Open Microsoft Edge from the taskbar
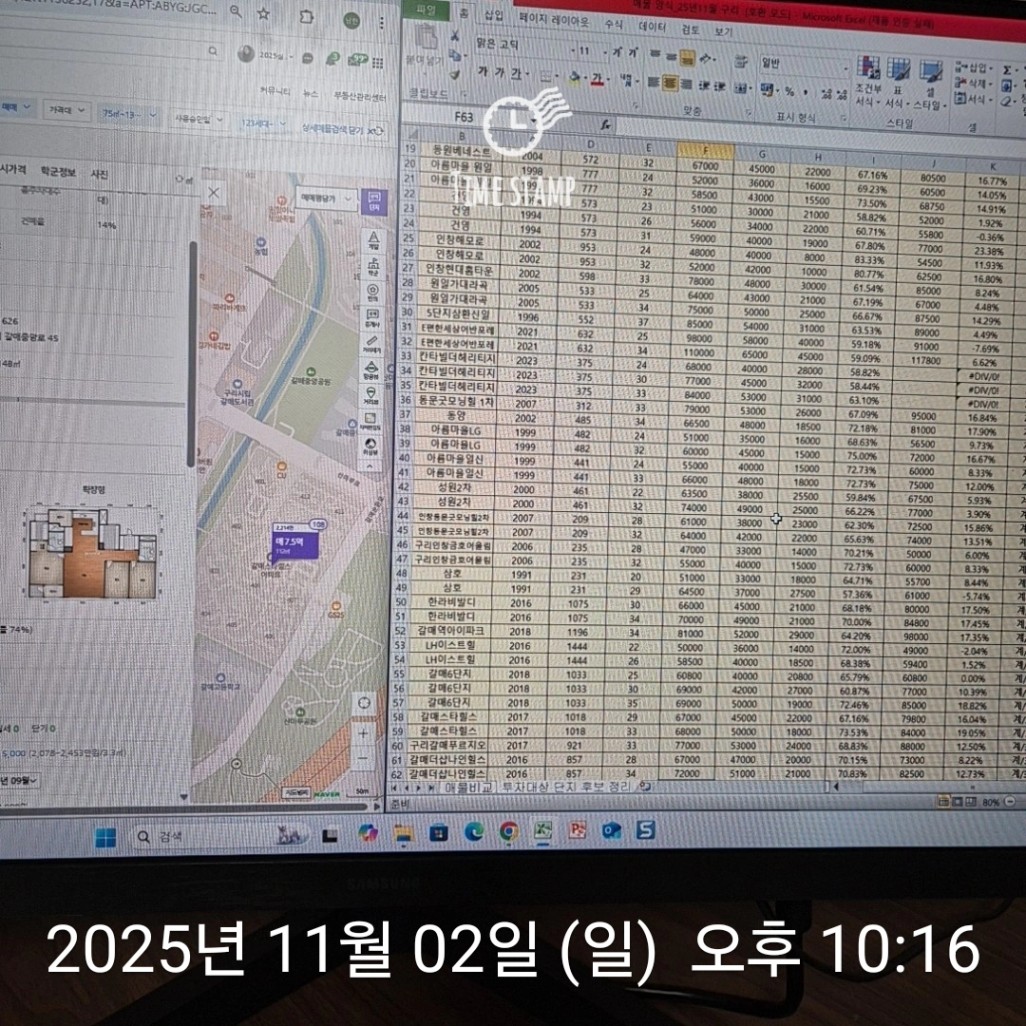The image size is (1026, 1026). click(x=474, y=832)
